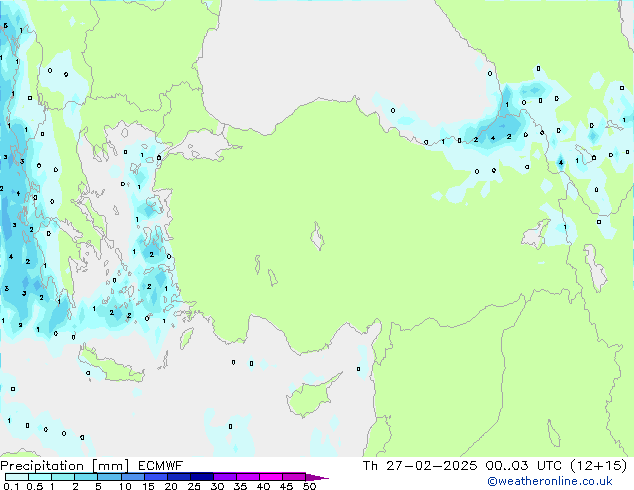Select the 5–10 mm legend color swatch
Image resolution: width=634 pixels, height=490 pixels.
coord(110,477)
